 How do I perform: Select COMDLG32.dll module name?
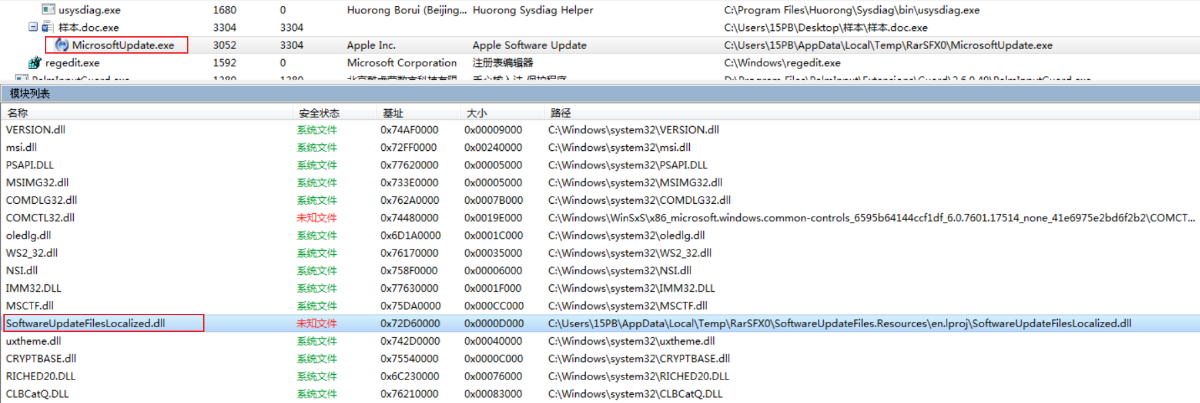click(41, 200)
